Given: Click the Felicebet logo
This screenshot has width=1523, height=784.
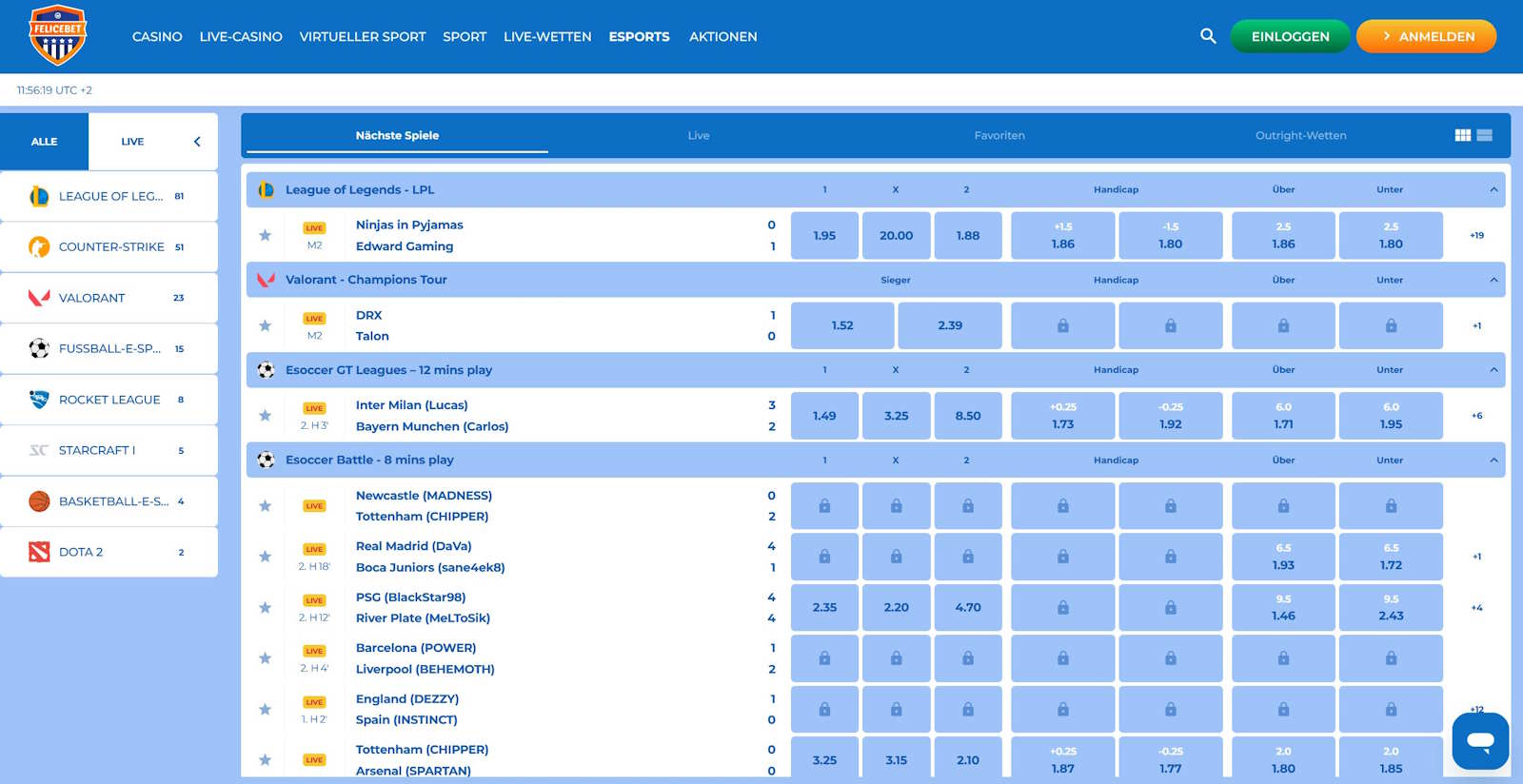Looking at the screenshot, I should tap(57, 35).
